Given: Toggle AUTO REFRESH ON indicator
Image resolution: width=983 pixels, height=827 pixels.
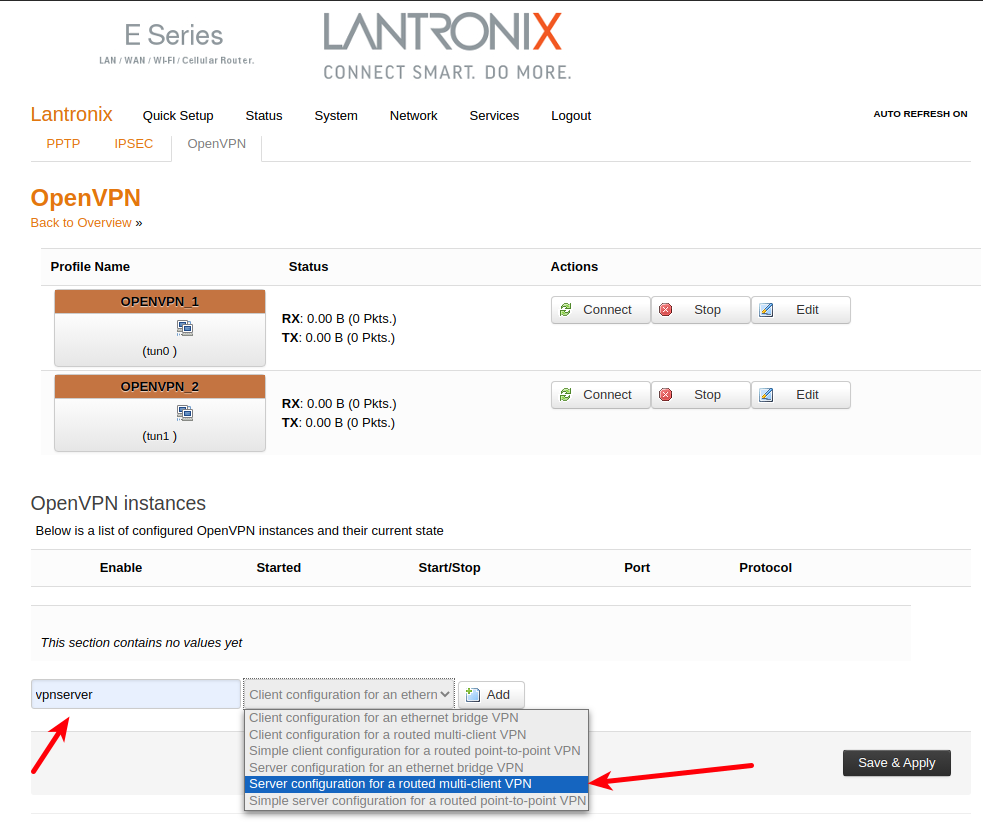Looking at the screenshot, I should point(920,114).
